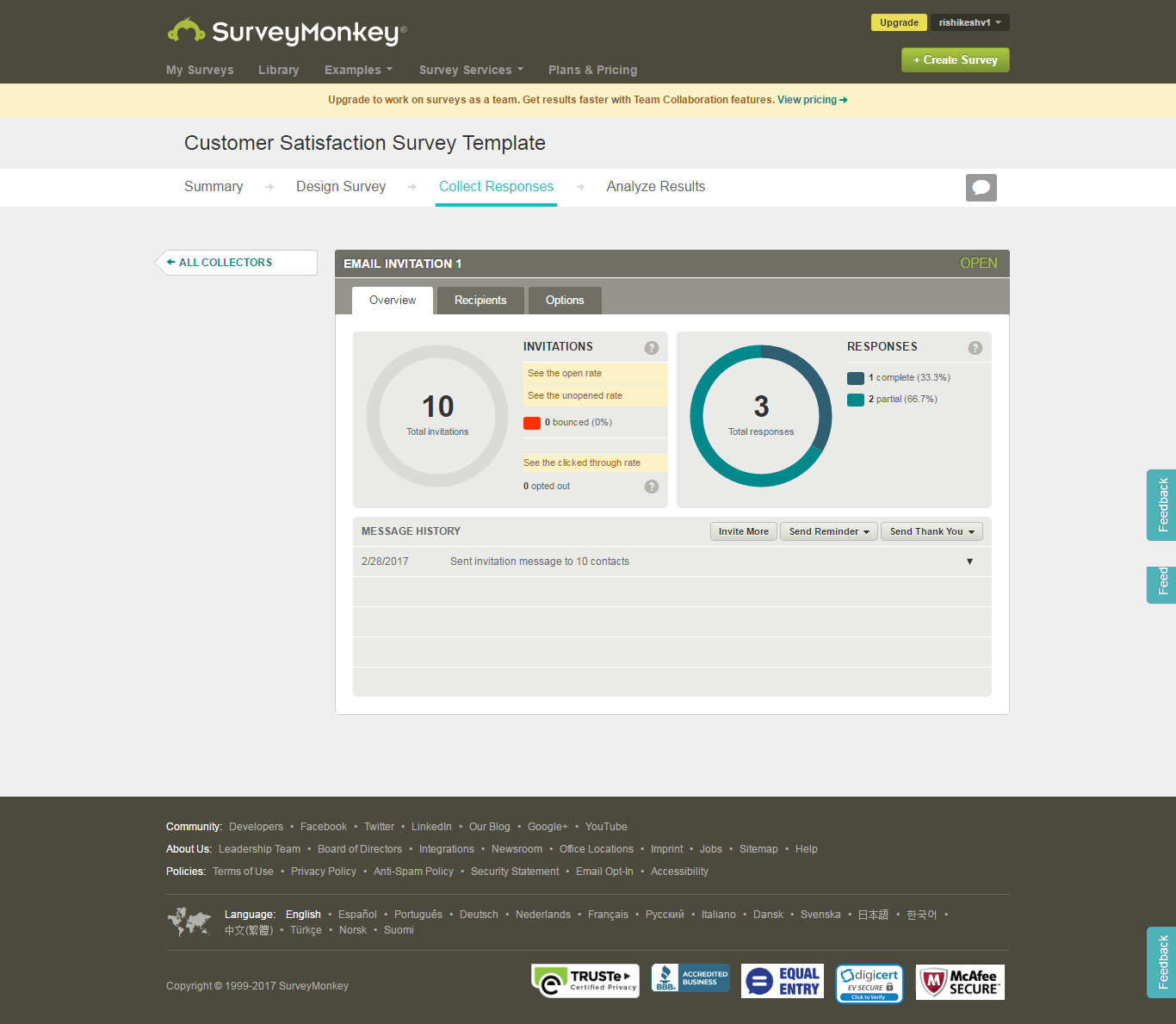1176x1024 pixels.
Task: Open the Sitemap footer link
Action: point(758,849)
